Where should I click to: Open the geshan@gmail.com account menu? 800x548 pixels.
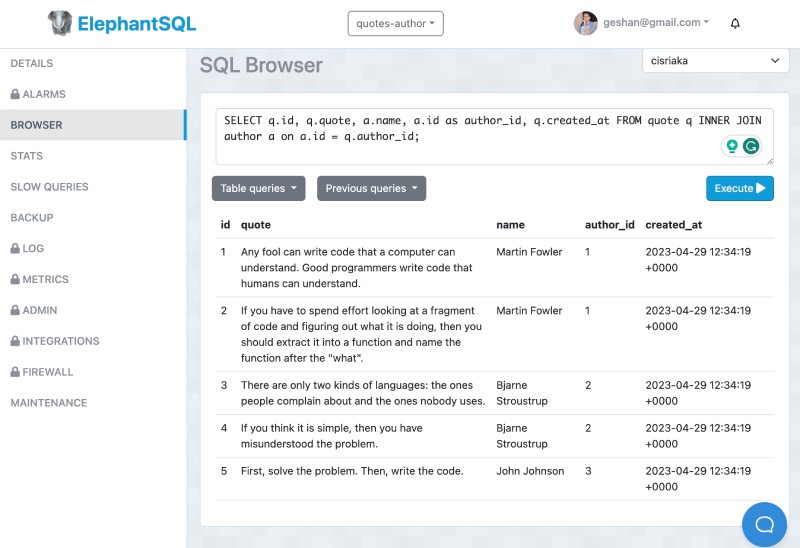[656, 23]
